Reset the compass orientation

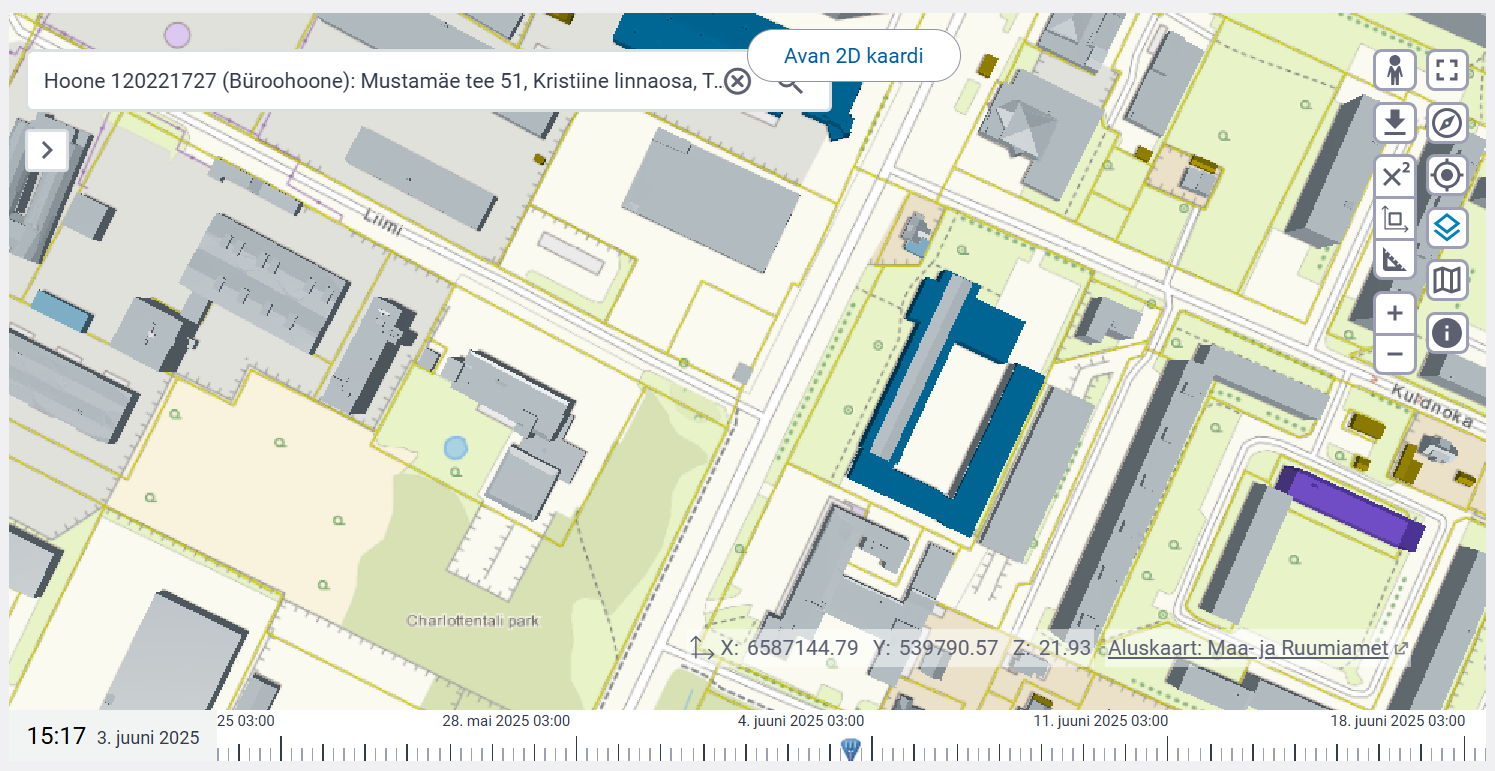[x=1447, y=123]
